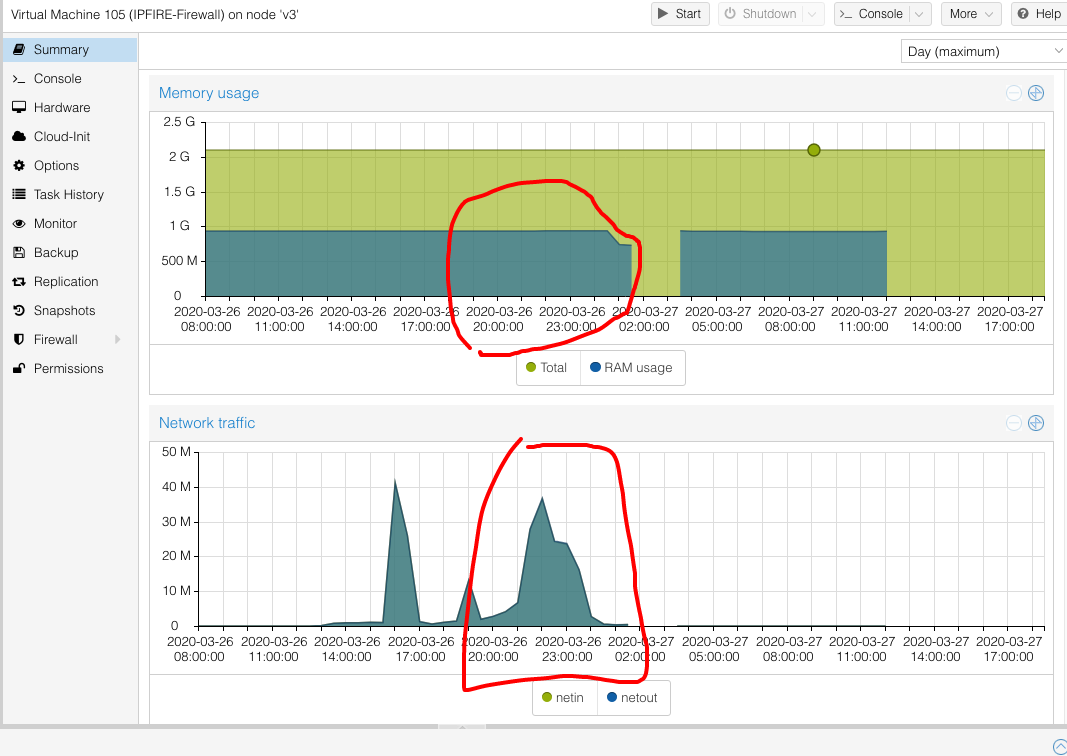Click the Network traffic undo zoom icon
The width and height of the screenshot is (1067, 756).
pos(1014,423)
